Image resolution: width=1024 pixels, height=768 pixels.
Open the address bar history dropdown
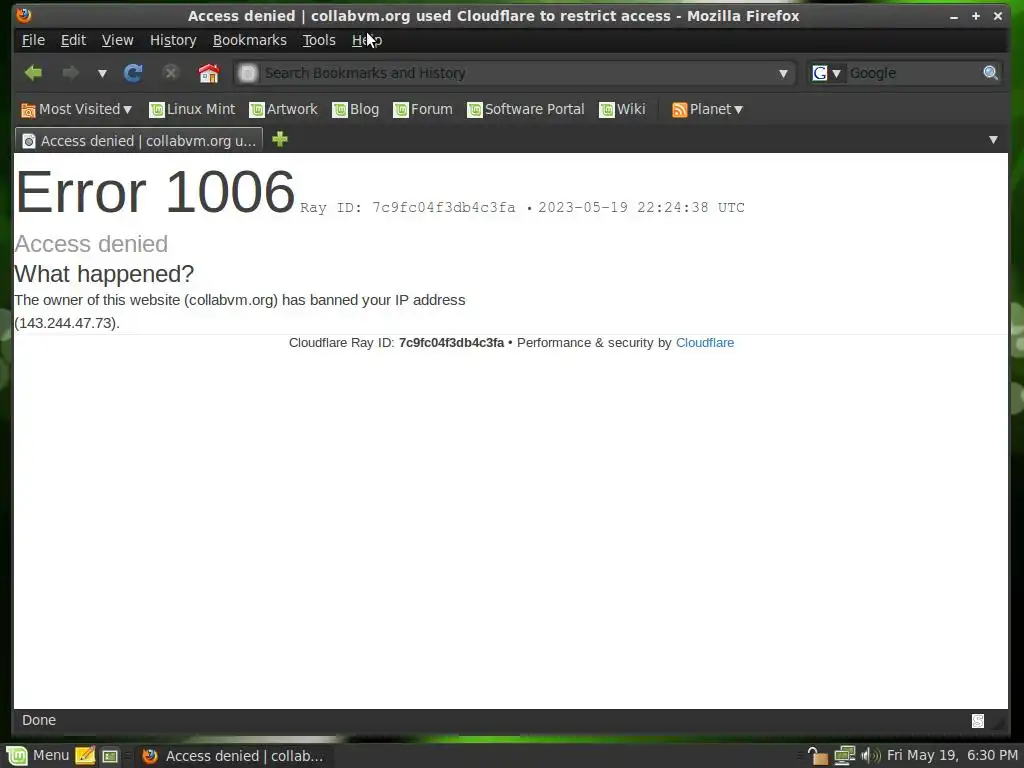784,74
